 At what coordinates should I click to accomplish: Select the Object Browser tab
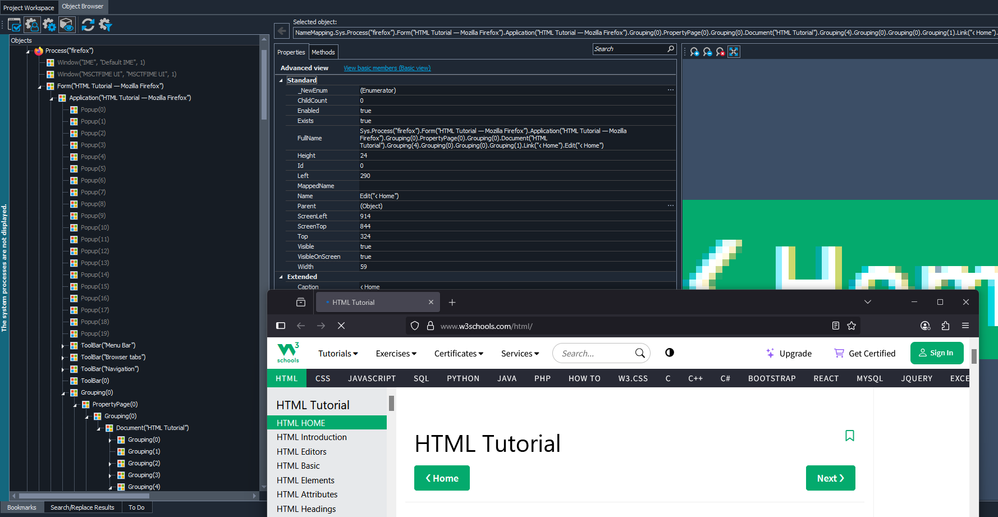pyautogui.click(x=83, y=7)
